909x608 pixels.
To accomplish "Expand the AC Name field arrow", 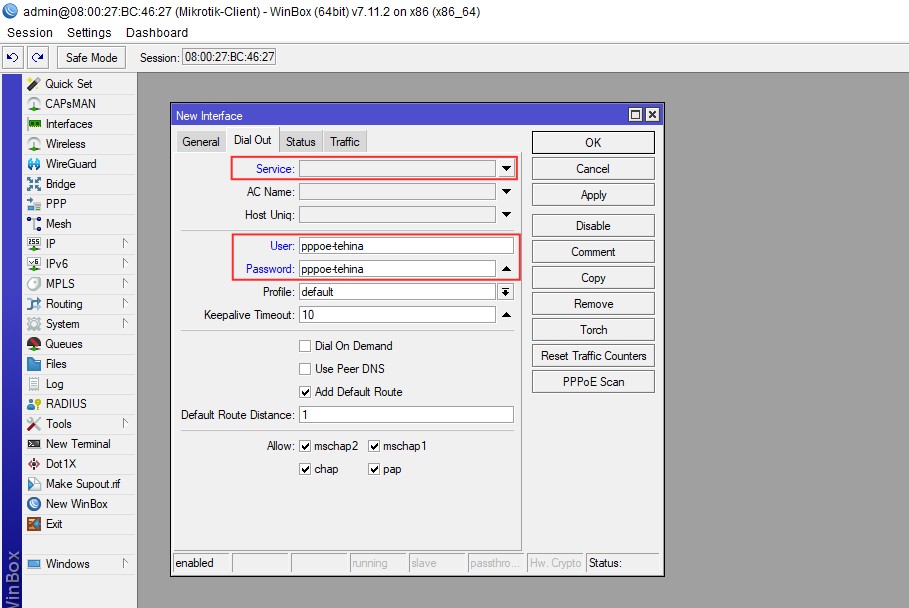I will 506,192.
